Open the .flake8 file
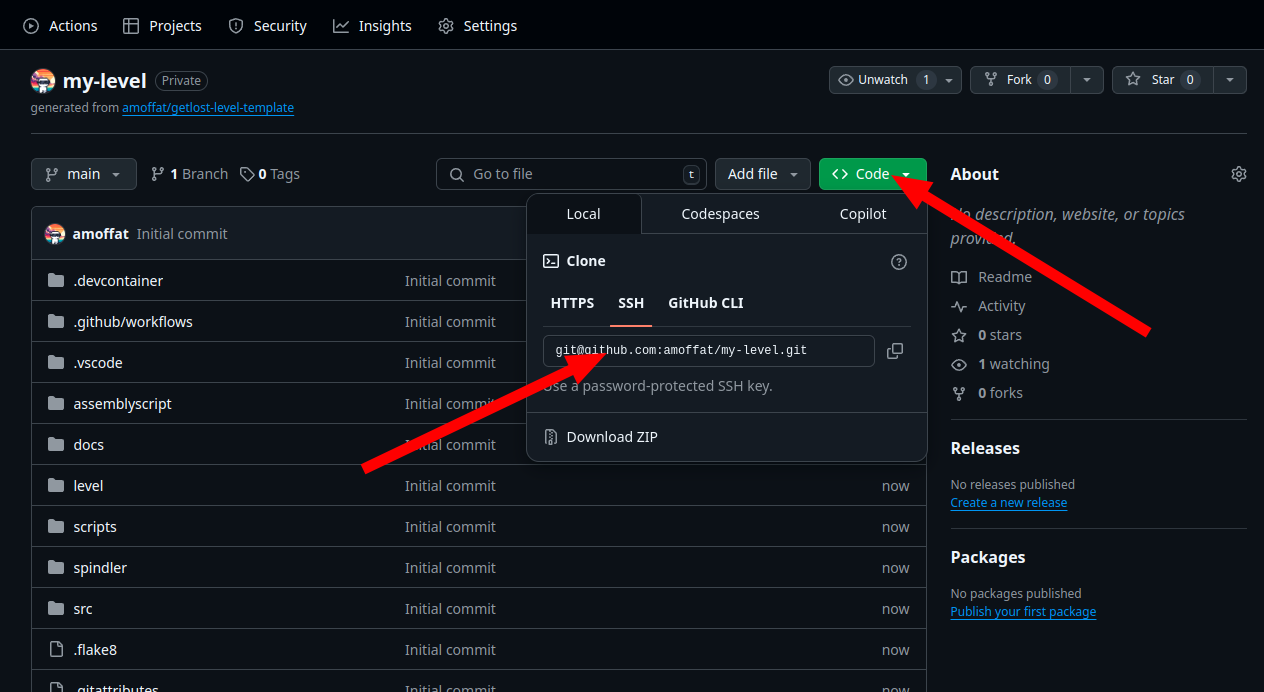The width and height of the screenshot is (1264, 692). pos(95,650)
